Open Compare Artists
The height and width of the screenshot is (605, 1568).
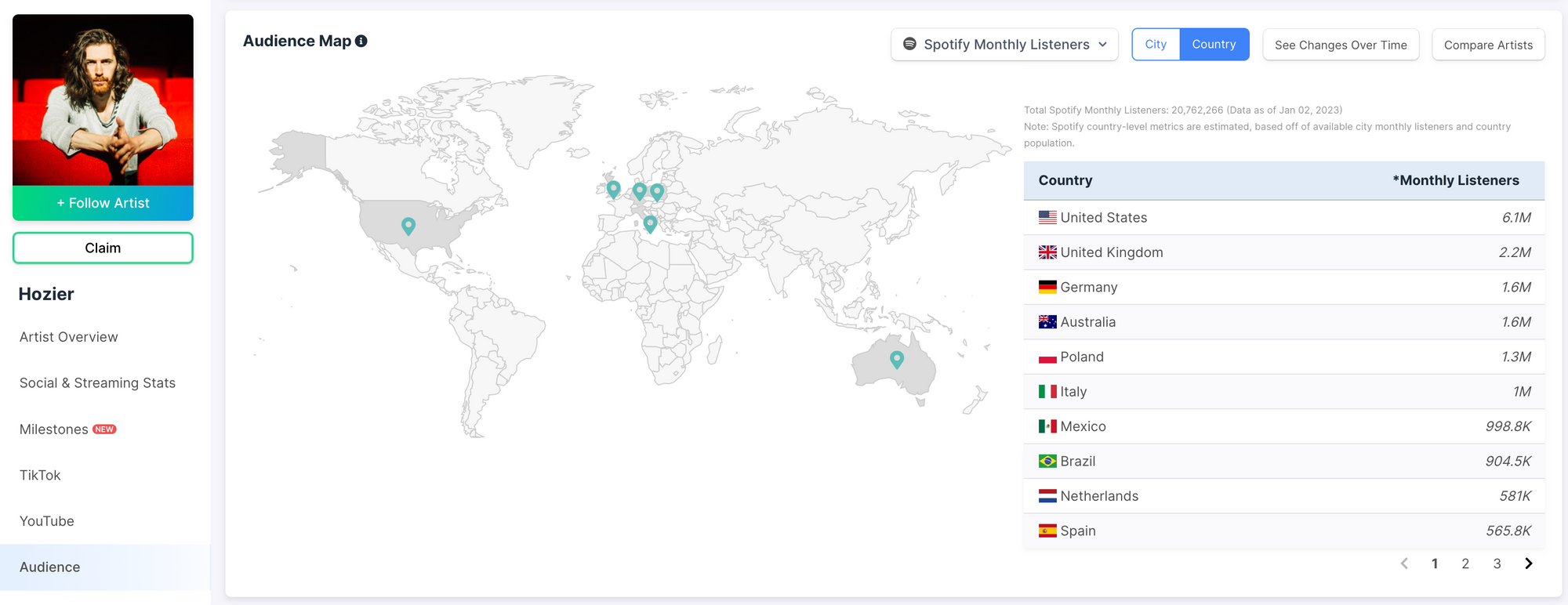pos(1488,45)
